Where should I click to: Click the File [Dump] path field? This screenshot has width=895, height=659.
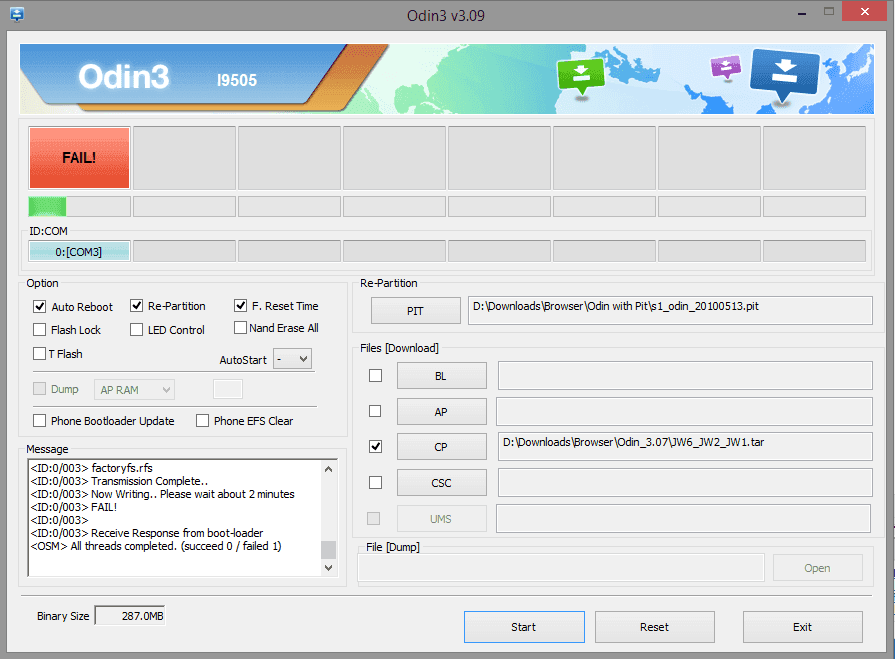tap(561, 568)
